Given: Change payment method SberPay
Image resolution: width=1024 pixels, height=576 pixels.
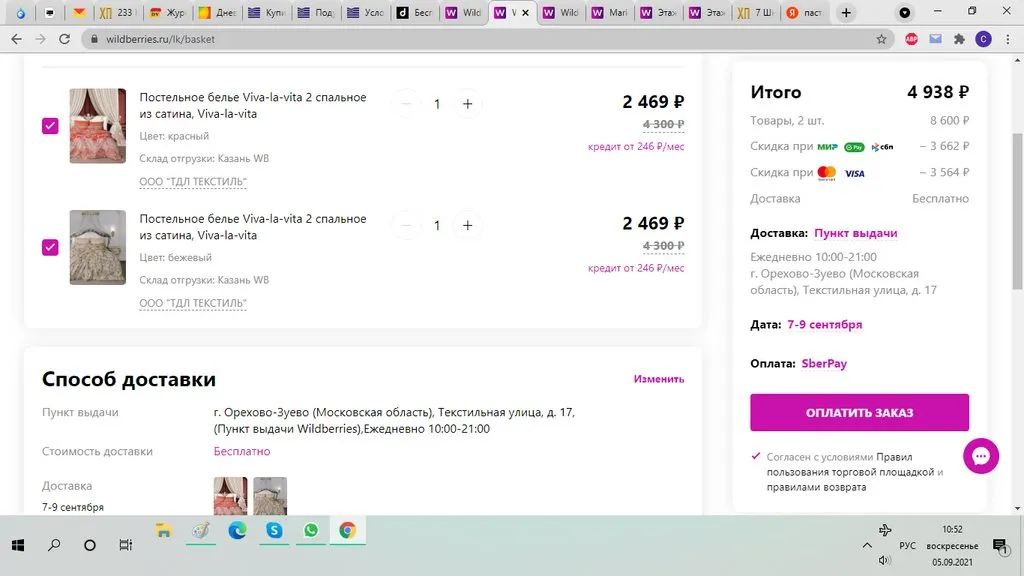Looking at the screenshot, I should (x=824, y=364).
